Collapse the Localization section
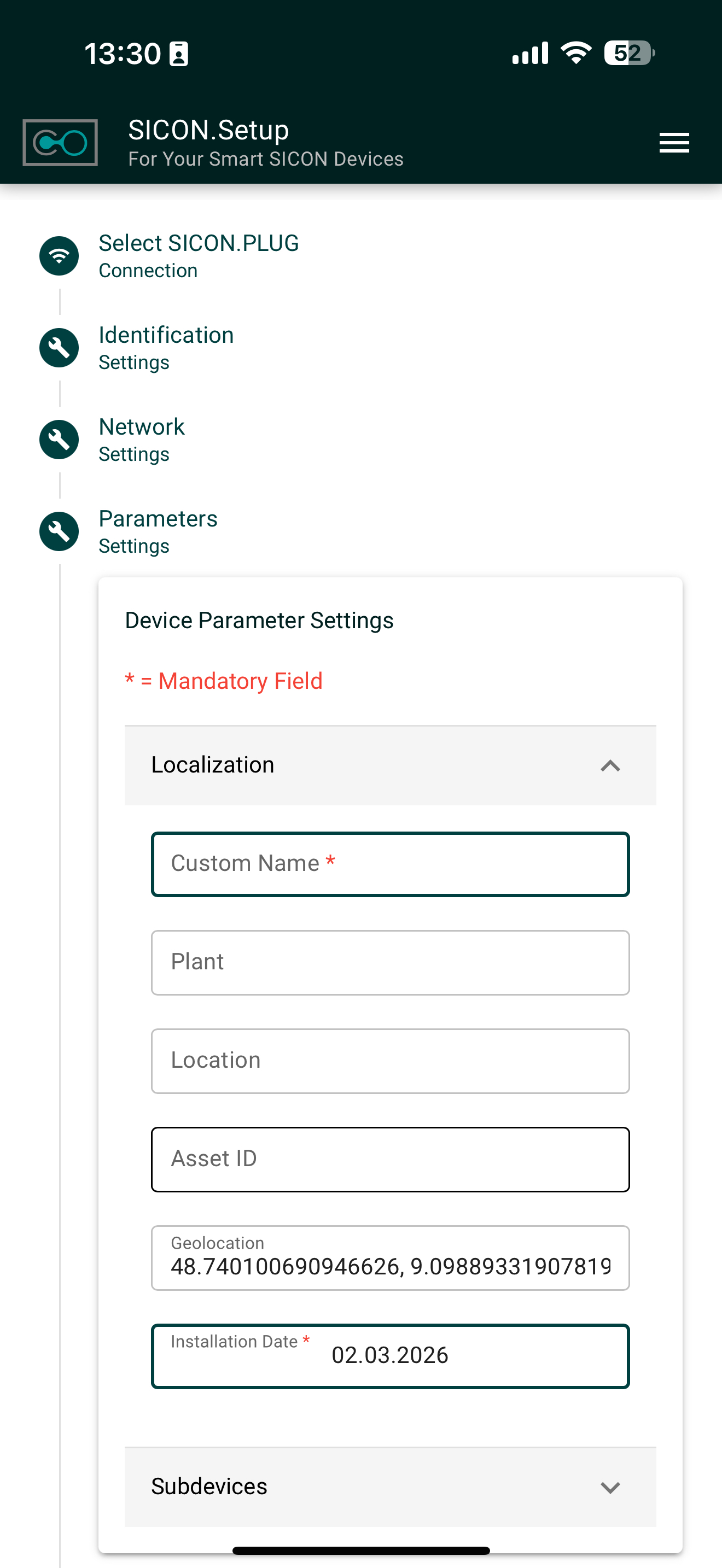The height and width of the screenshot is (1568, 722). tap(610, 766)
